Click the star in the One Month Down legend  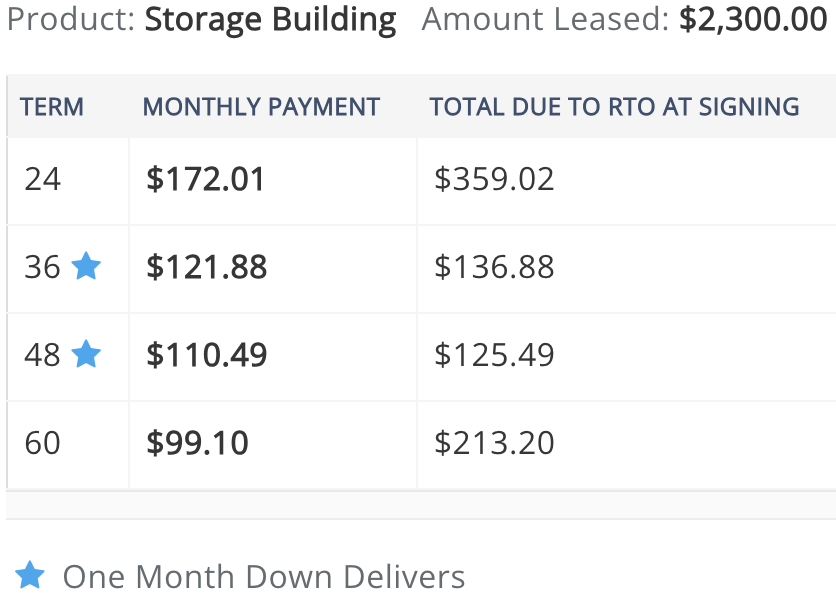(30, 575)
